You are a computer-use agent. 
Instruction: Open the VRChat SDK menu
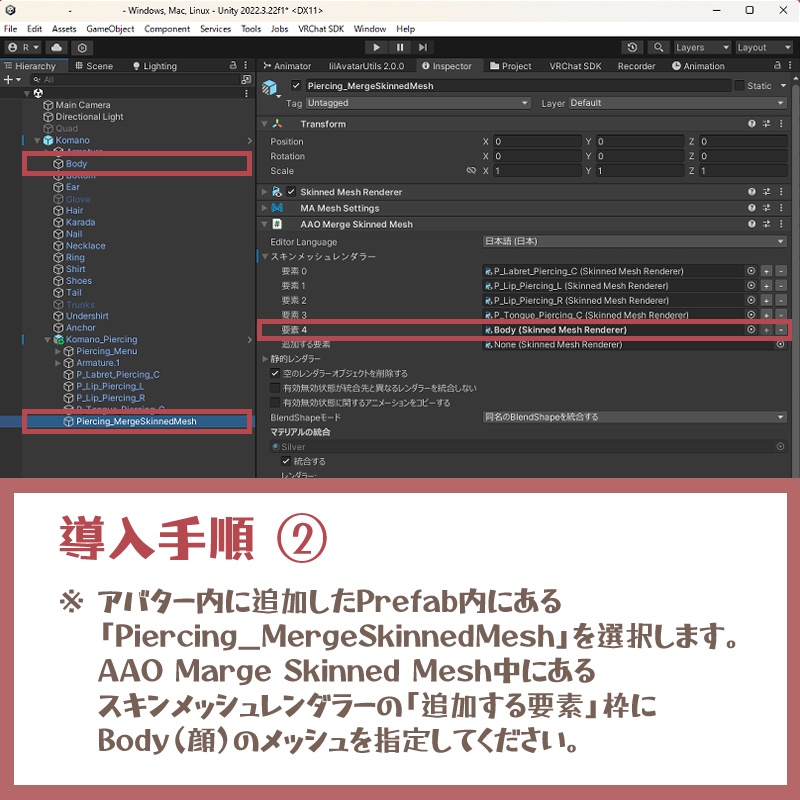[321, 29]
